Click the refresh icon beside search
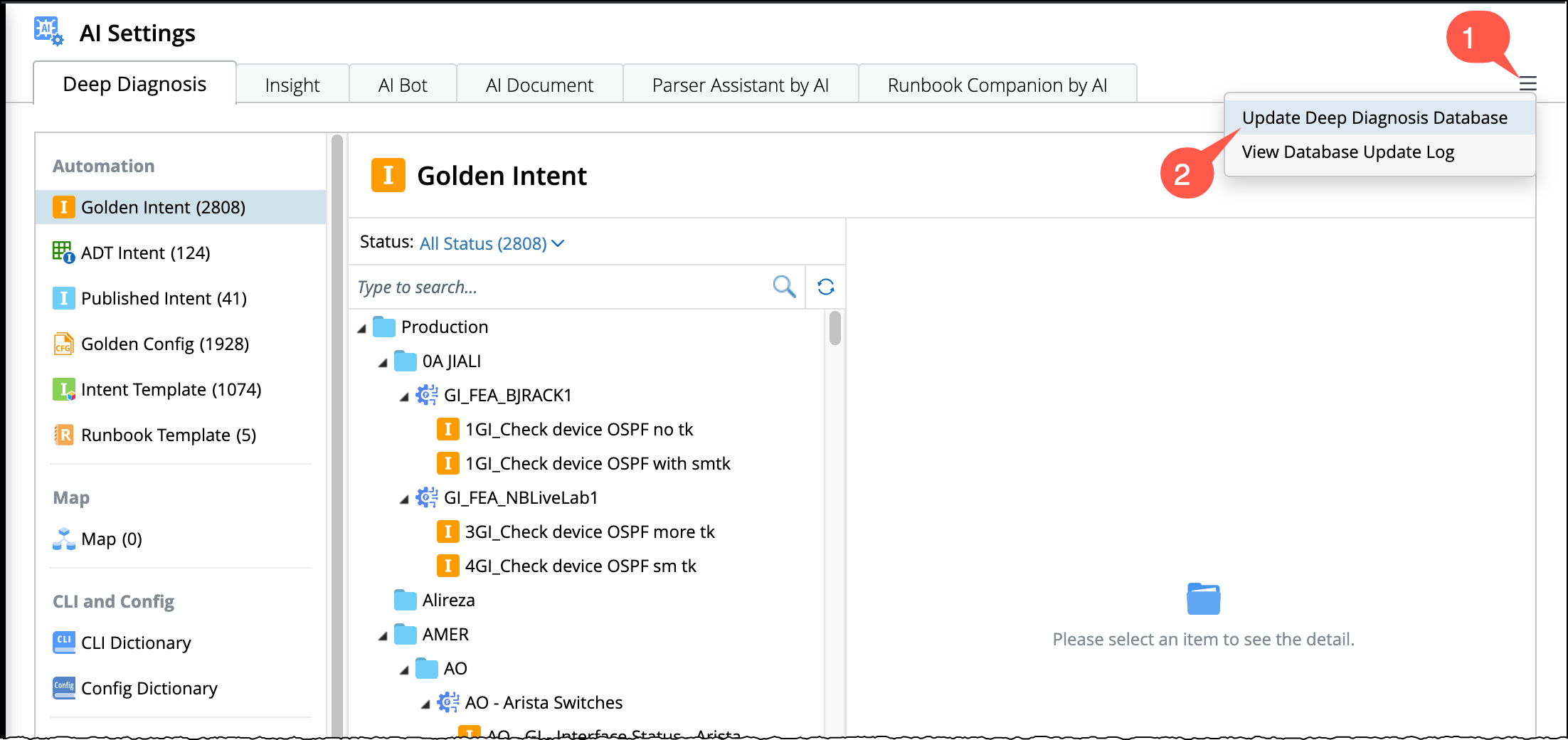Viewport: 1568px width, 740px height. (x=825, y=287)
